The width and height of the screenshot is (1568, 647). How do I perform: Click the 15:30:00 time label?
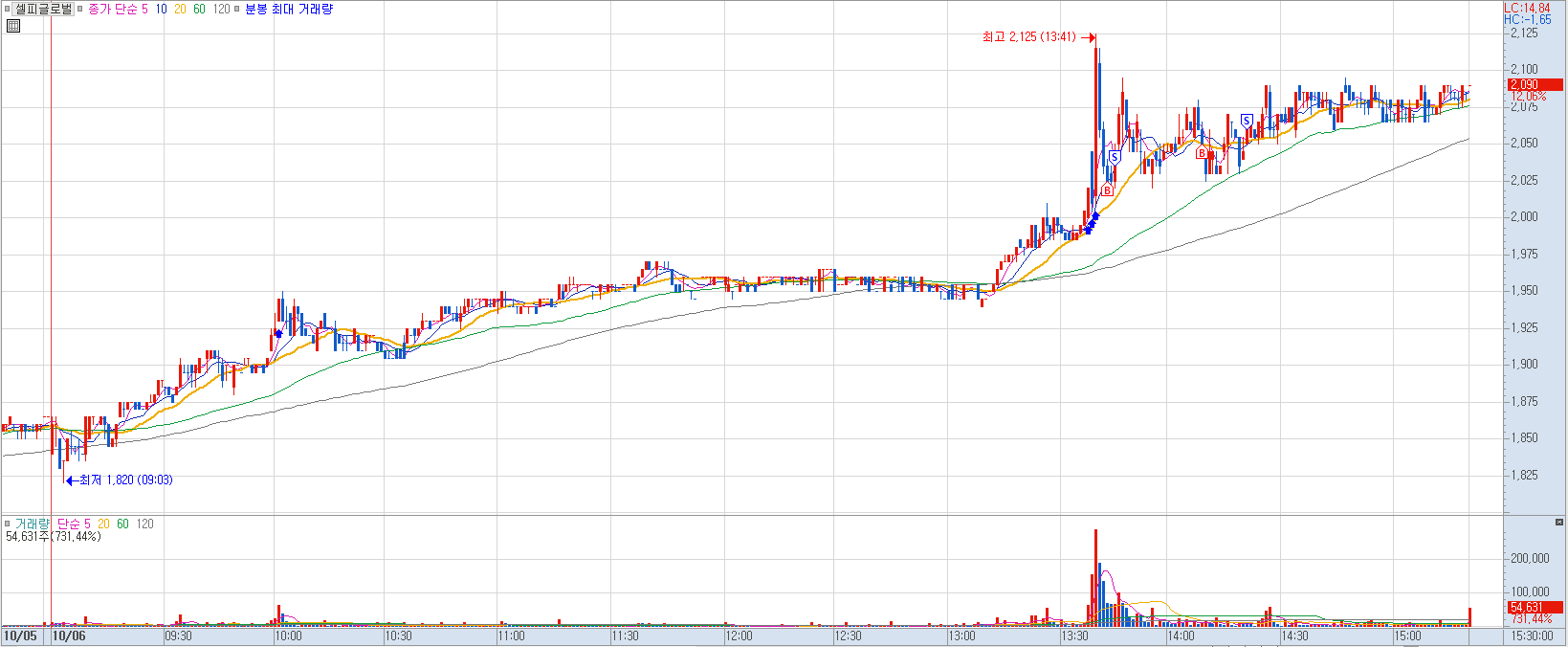point(1532,636)
